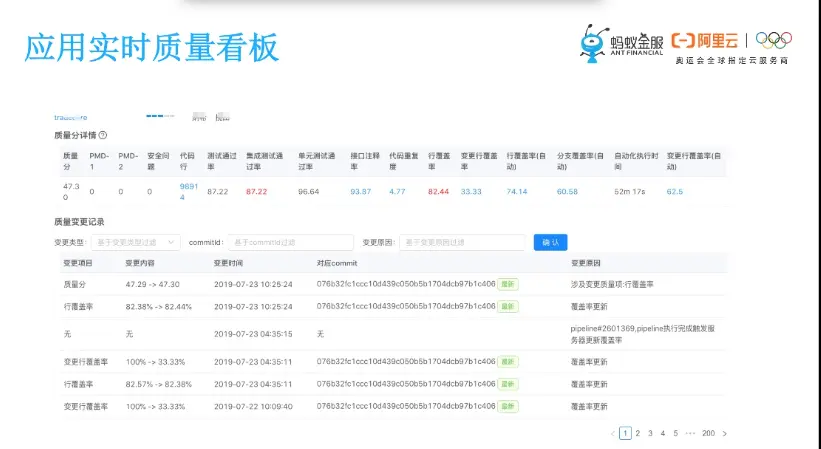Click the 变更项目 column header
821x449 pixels.
click(78, 263)
